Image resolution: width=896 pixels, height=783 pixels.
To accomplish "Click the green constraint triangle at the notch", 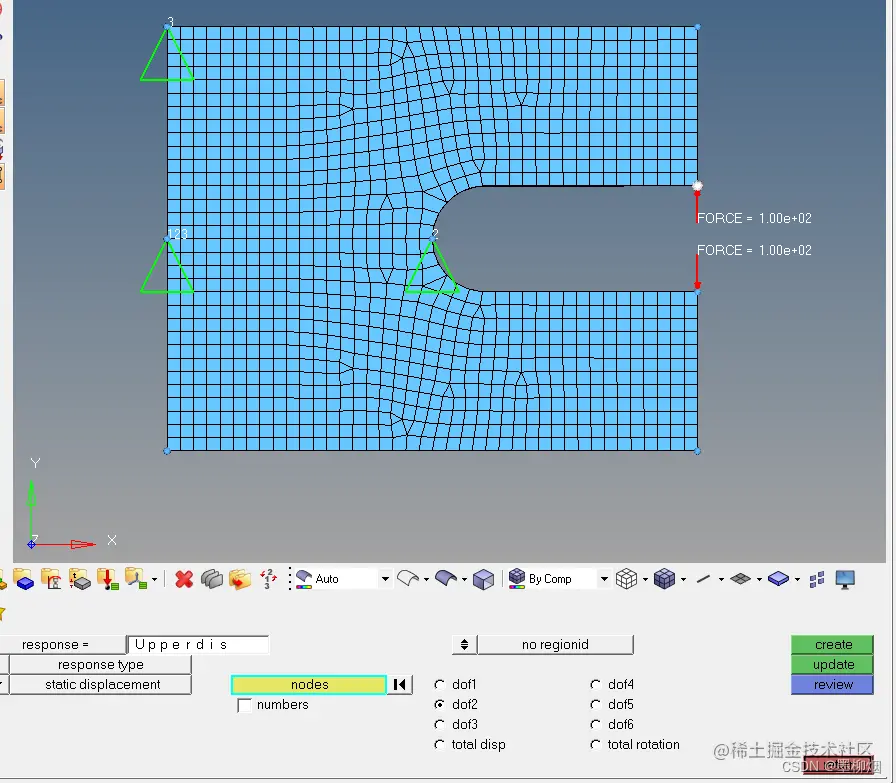I will (x=433, y=267).
